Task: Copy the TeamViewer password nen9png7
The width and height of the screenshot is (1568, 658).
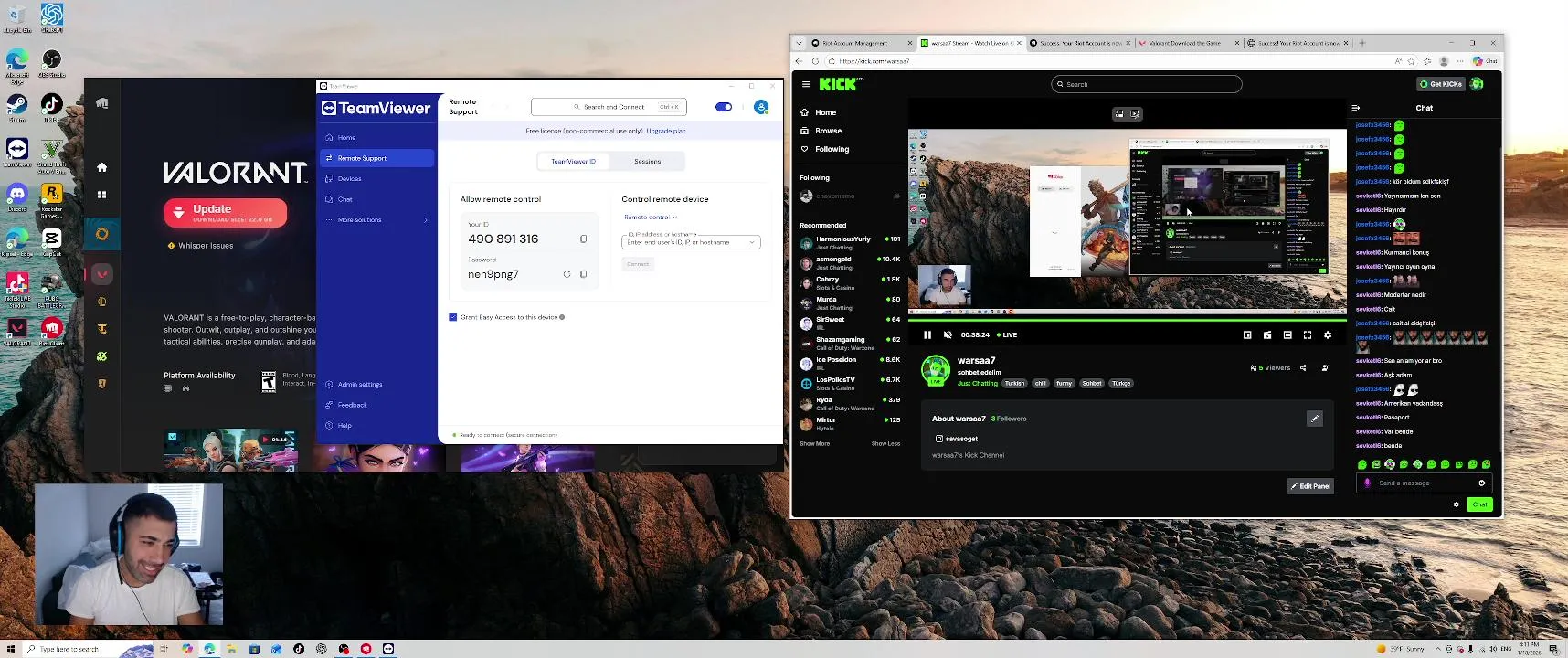Action: [x=583, y=274]
